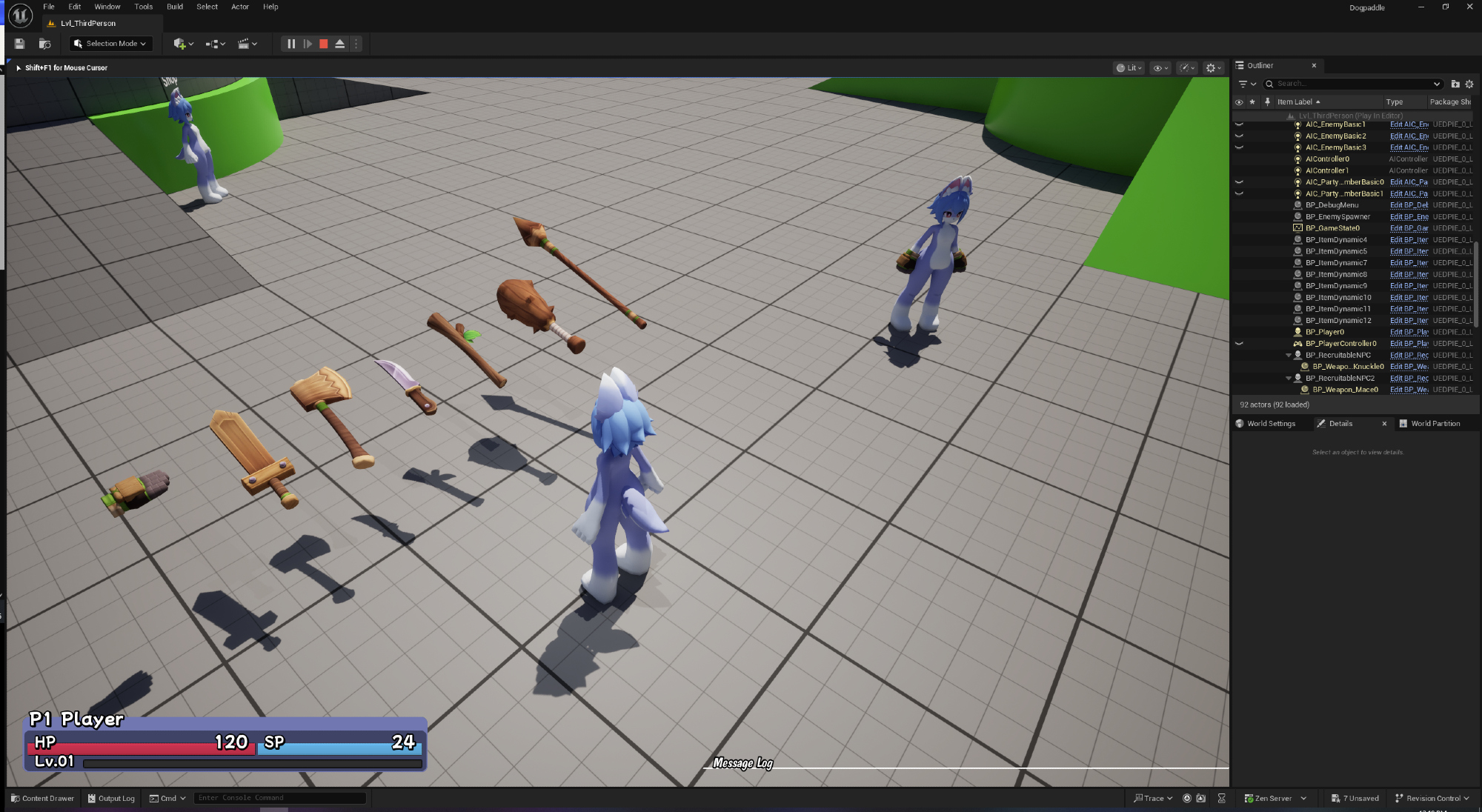Image resolution: width=1482 pixels, height=812 pixels.
Task: Toggle visibility of AIC_EnemyBasic1 actor
Action: tap(1239, 124)
